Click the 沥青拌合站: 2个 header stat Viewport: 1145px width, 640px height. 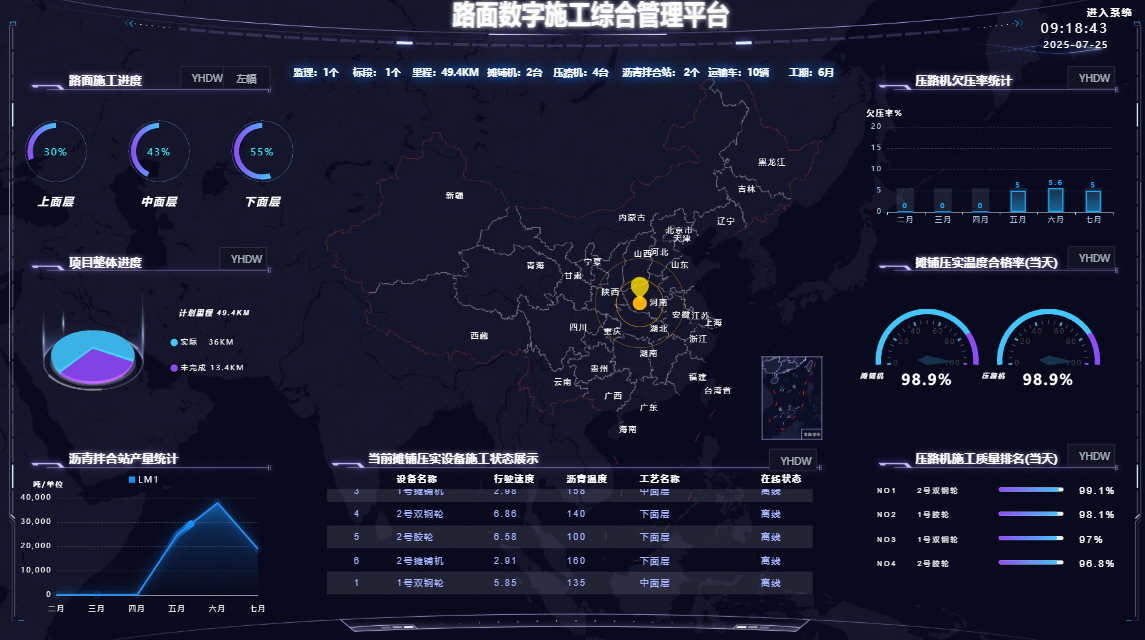pos(660,72)
